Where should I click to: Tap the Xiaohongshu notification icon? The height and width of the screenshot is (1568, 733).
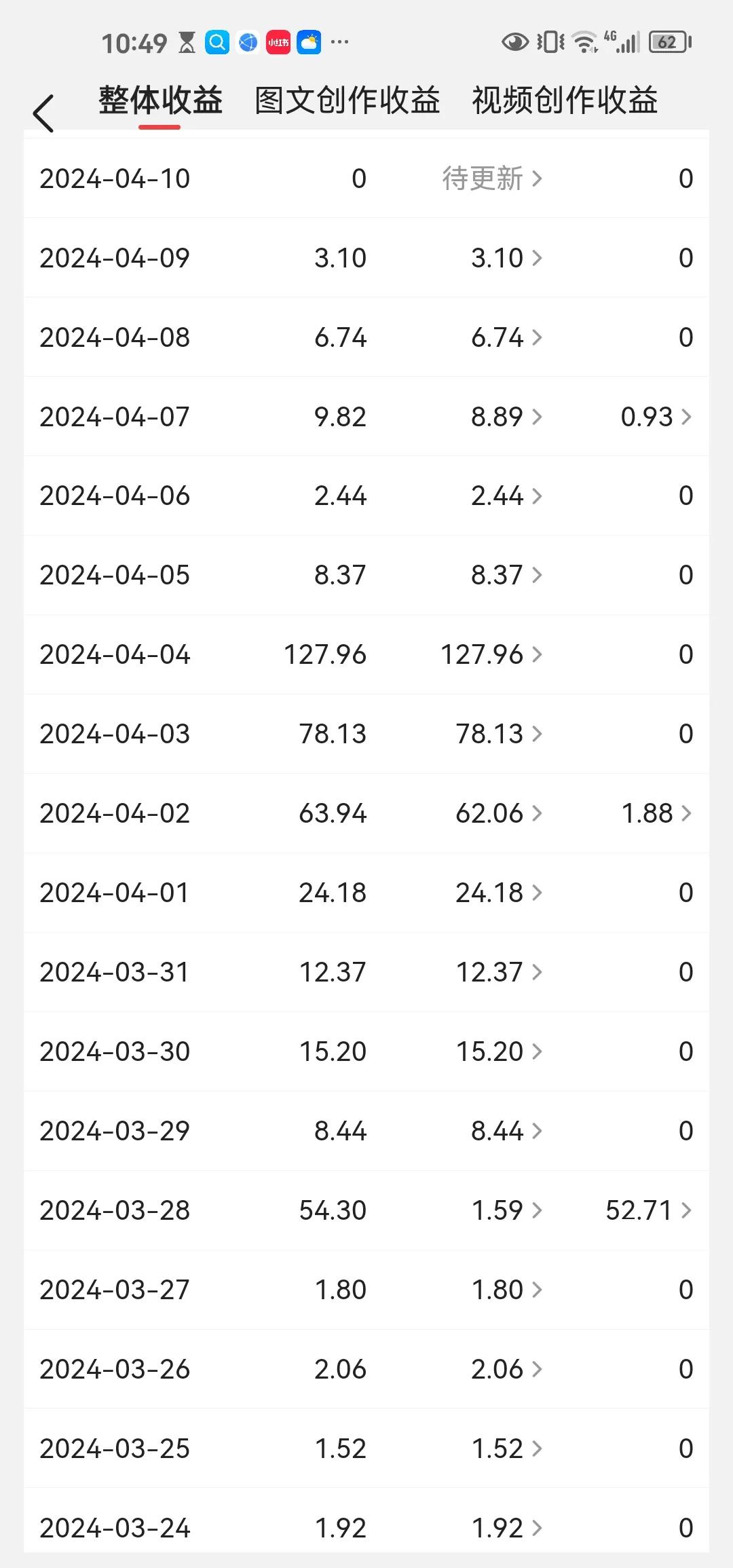coord(278,43)
